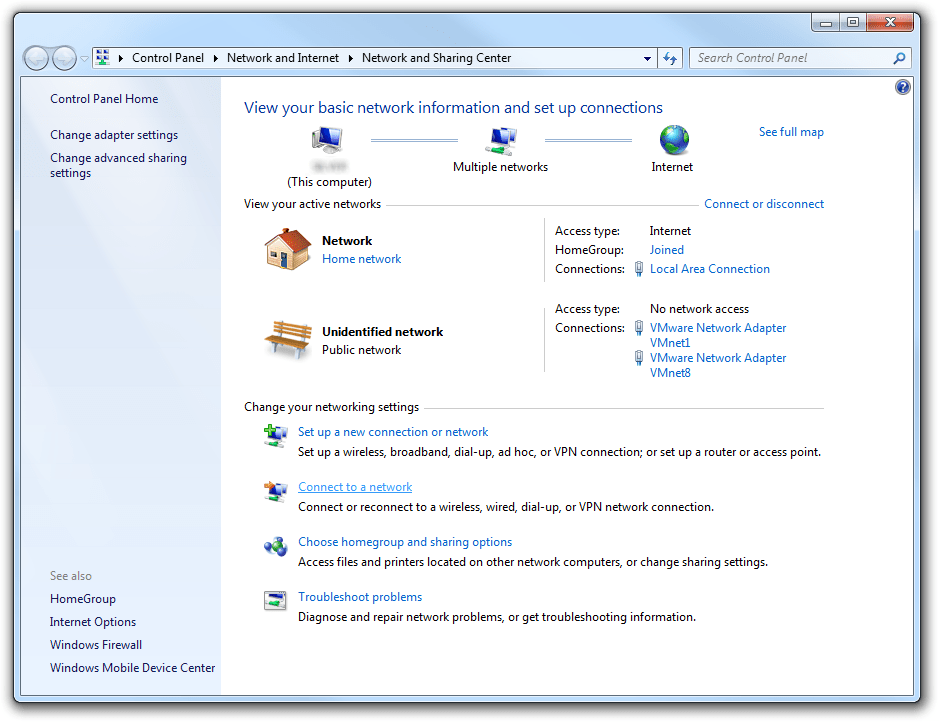
Task: Click the bold Network name text
Action: point(347,241)
